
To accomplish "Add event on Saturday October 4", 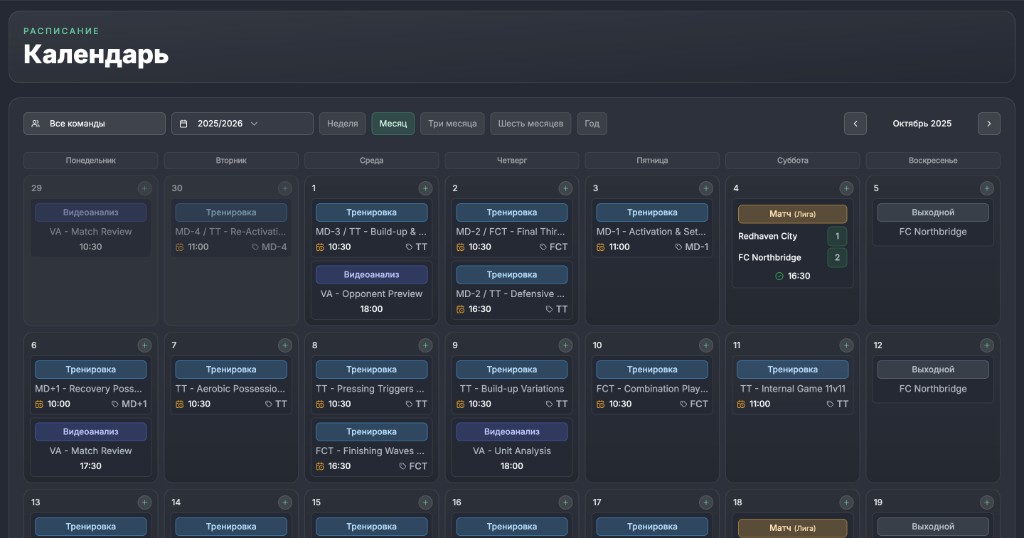I will tap(846, 188).
